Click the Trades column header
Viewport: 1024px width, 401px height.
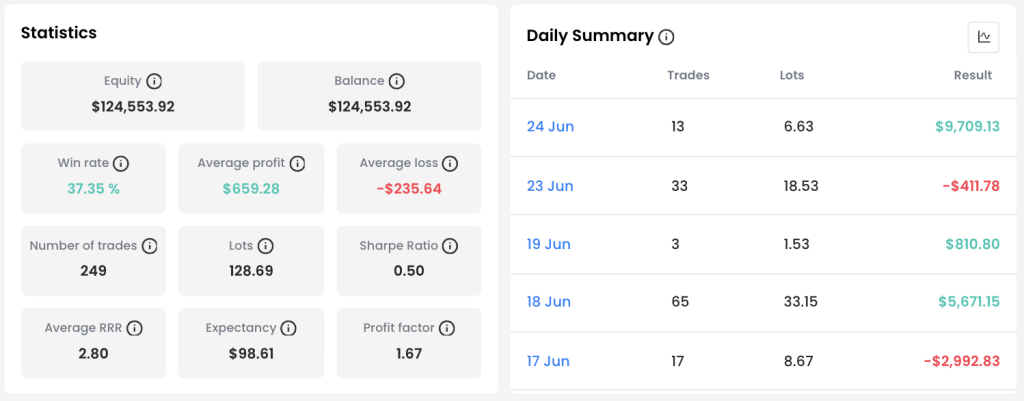688,75
